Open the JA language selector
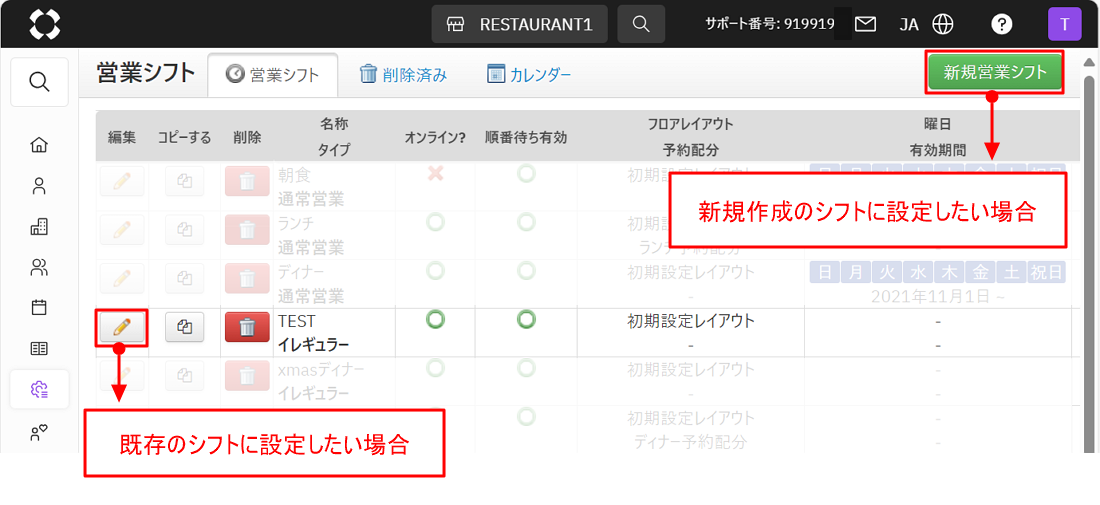The image size is (1100, 505). coord(909,24)
